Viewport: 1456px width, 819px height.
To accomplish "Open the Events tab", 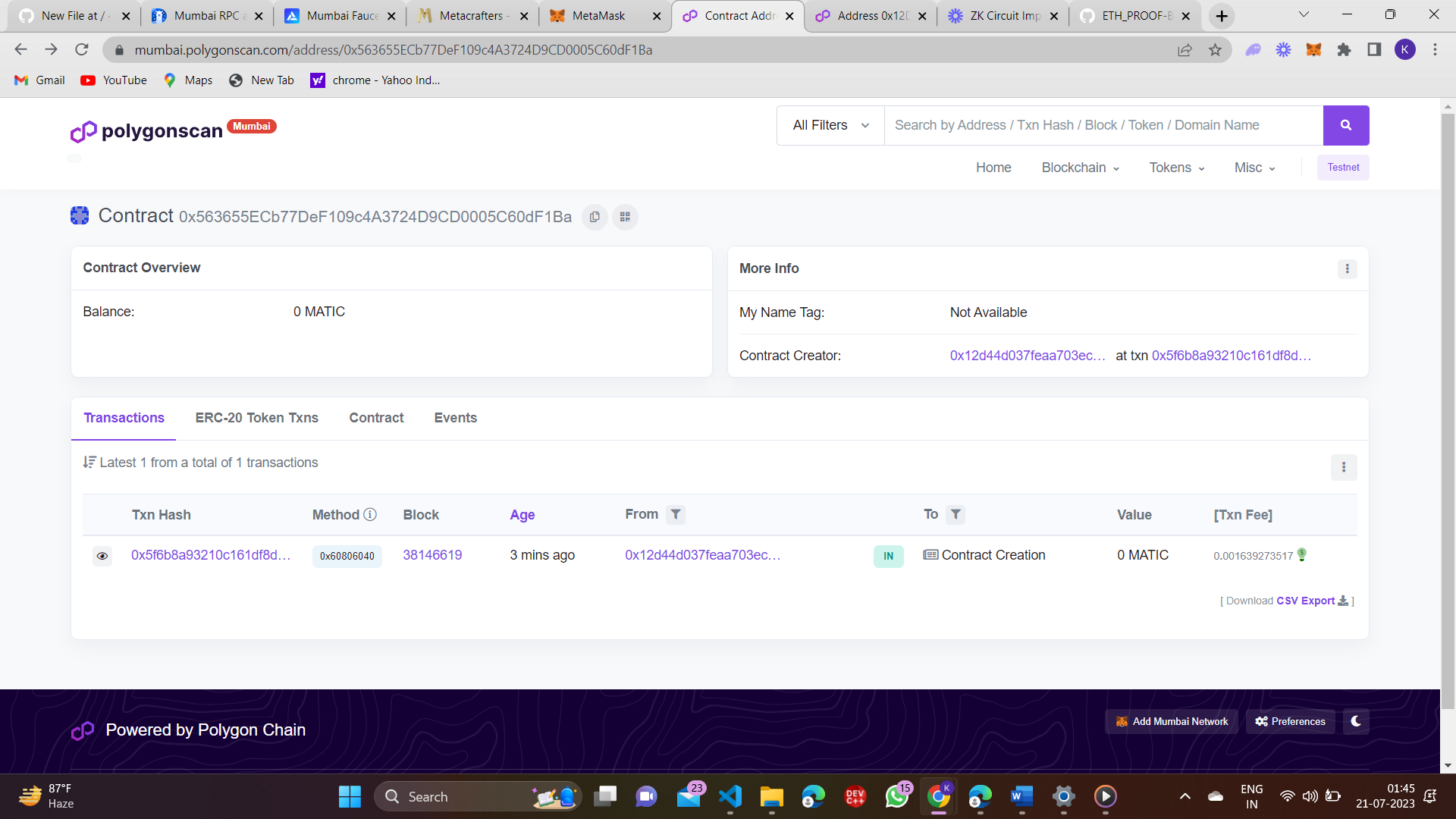I will click(x=455, y=418).
